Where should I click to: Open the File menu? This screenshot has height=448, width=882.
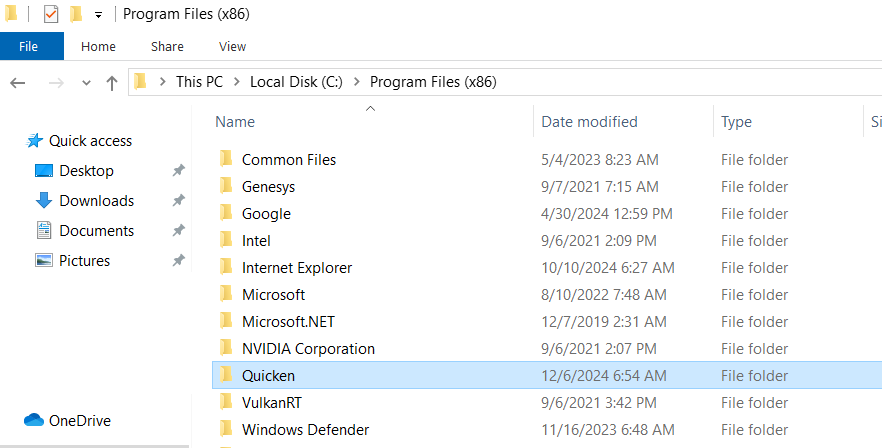click(x=29, y=46)
